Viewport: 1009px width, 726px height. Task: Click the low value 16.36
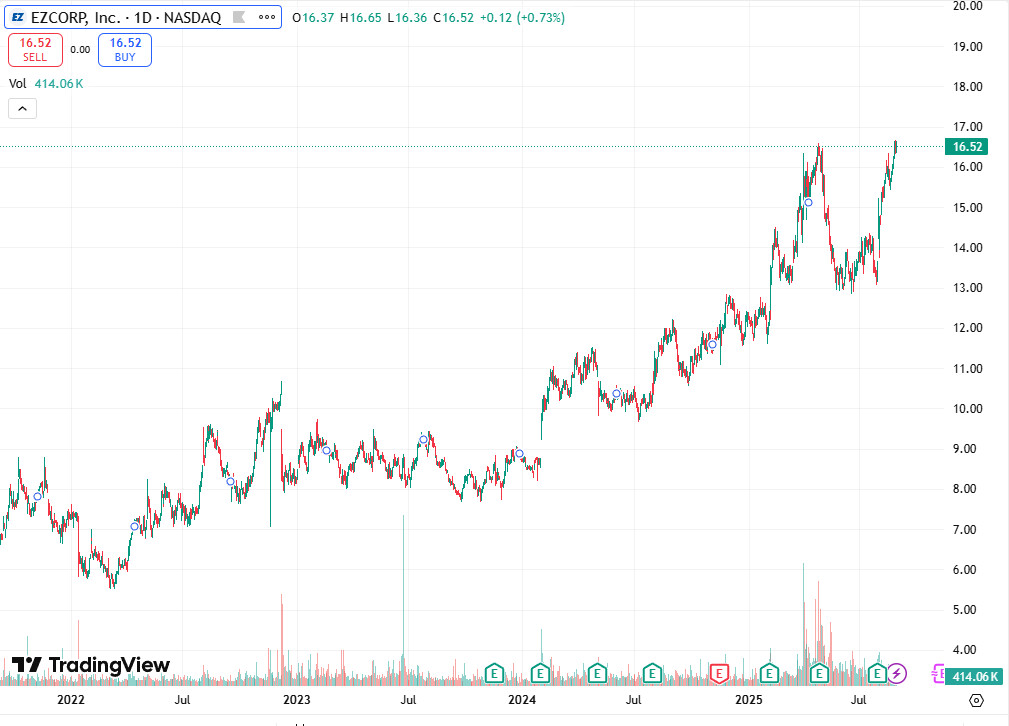[411, 17]
